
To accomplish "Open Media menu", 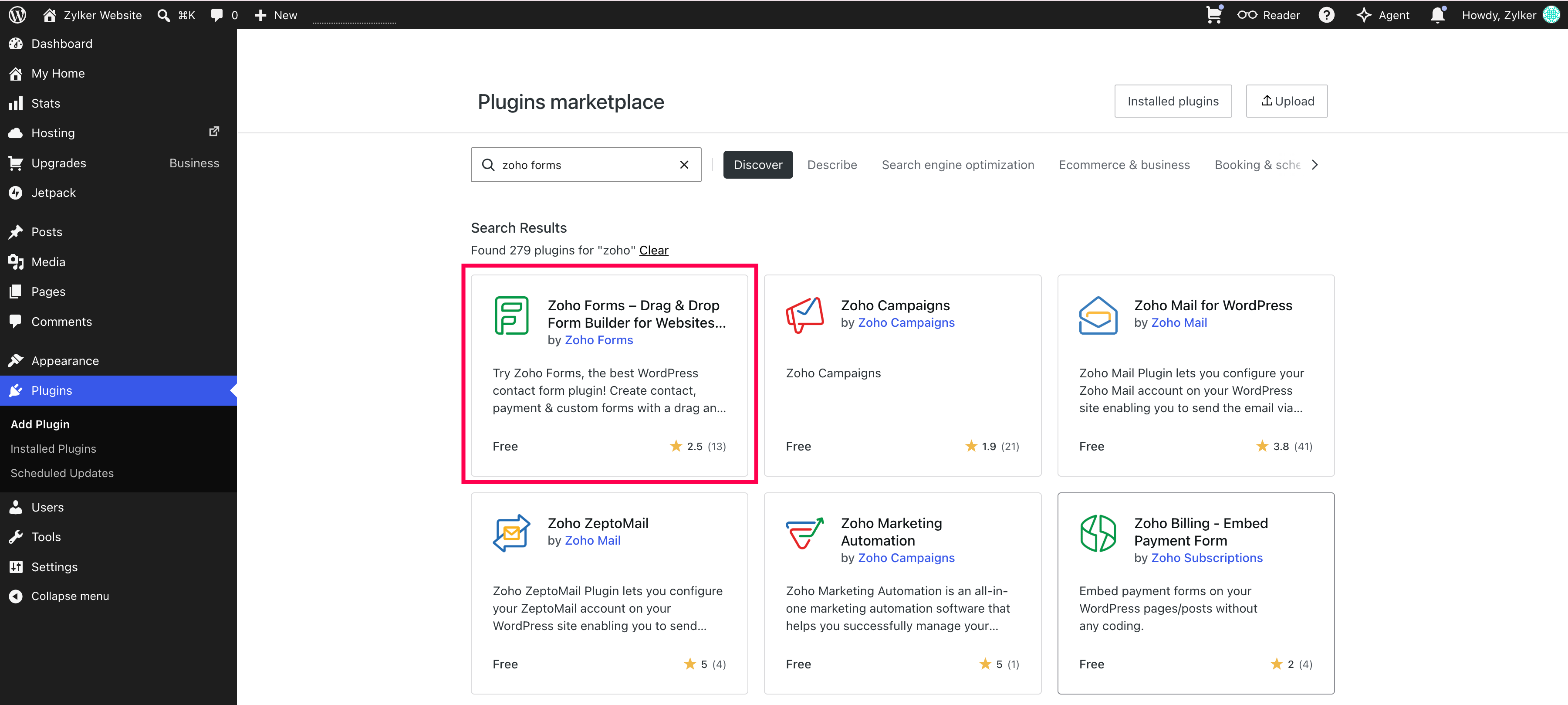I will click(x=118, y=262).
